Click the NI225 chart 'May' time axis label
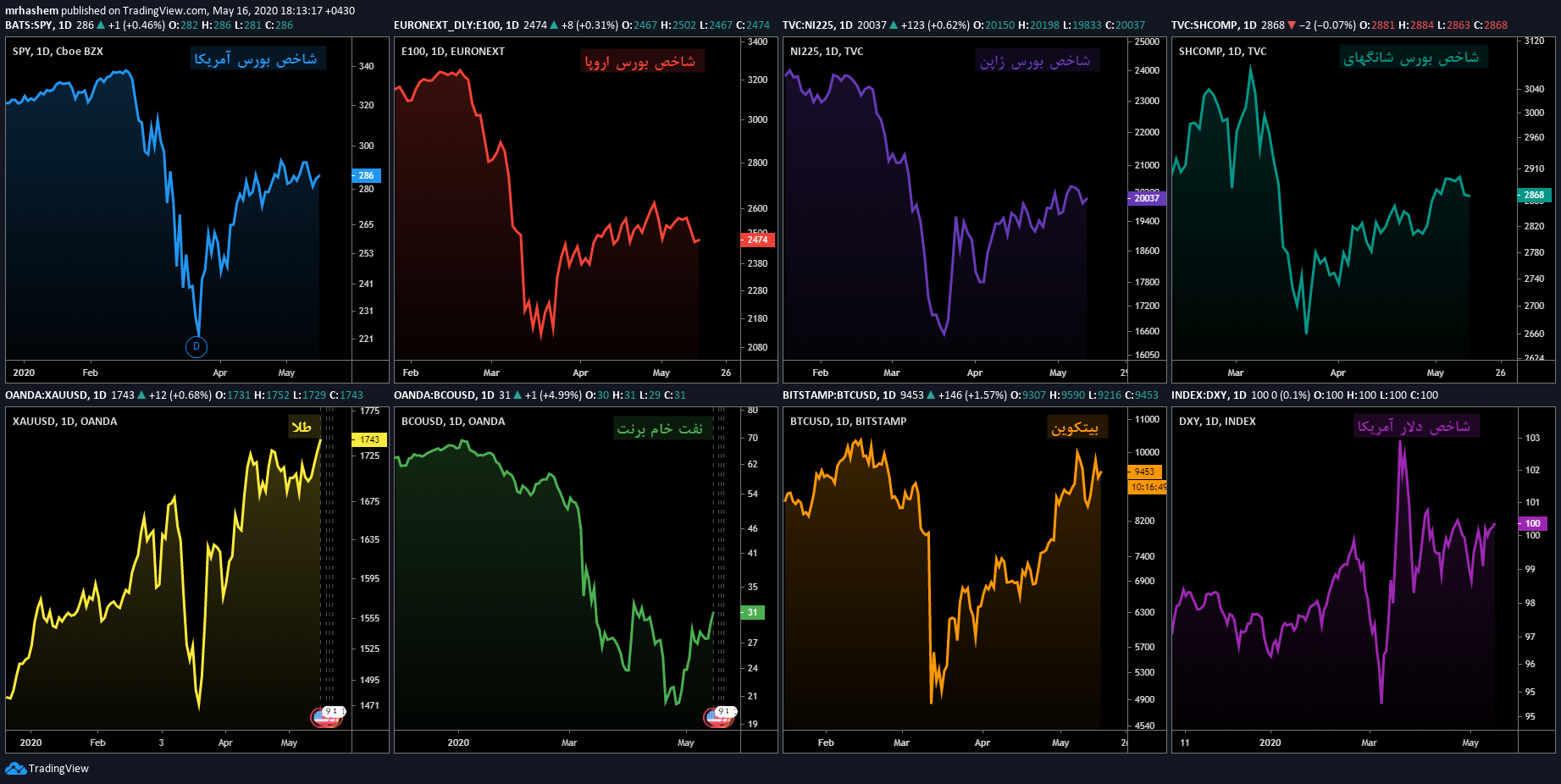Image resolution: width=1561 pixels, height=784 pixels. pyautogui.click(x=1058, y=373)
